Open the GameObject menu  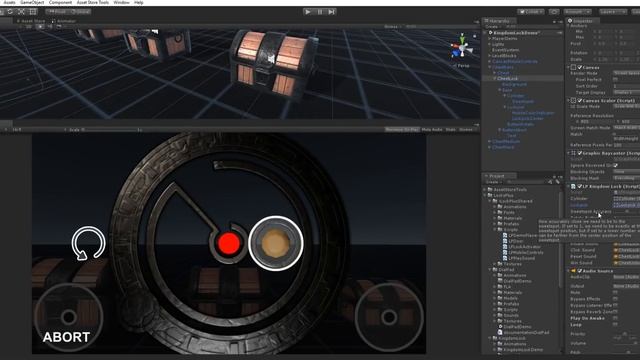(x=32, y=2)
